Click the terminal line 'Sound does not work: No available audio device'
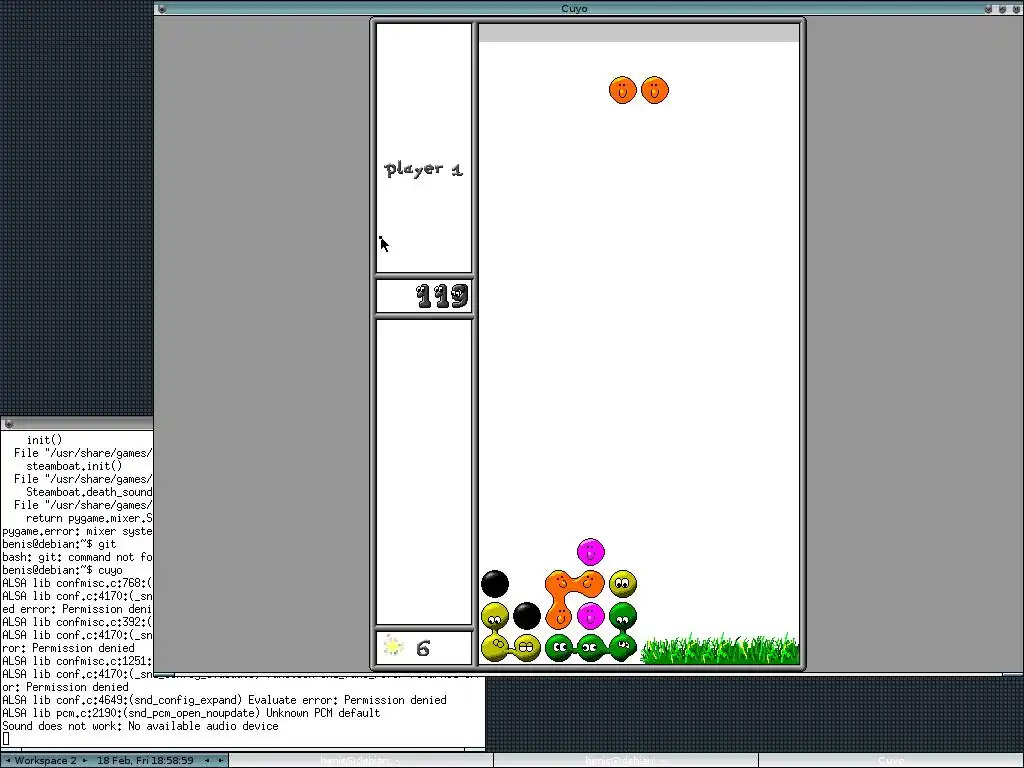 coord(140,726)
